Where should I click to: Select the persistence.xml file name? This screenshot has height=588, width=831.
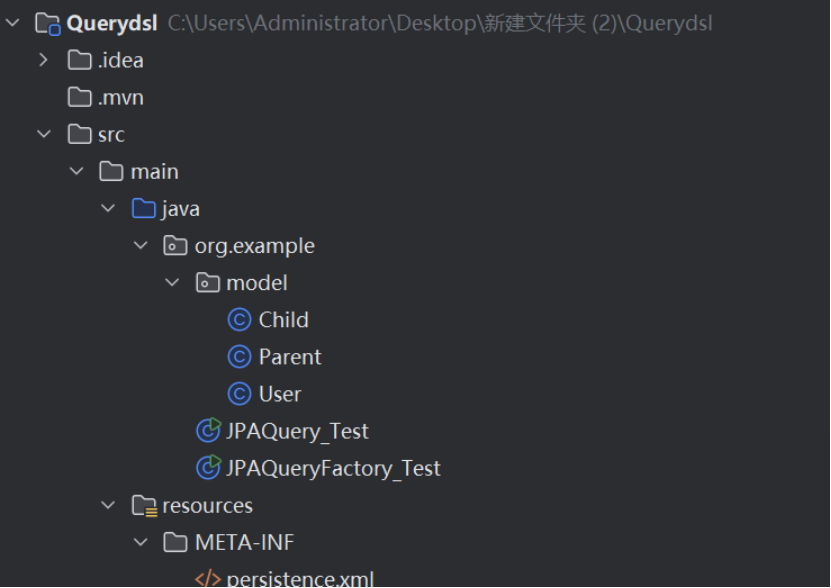coord(300,579)
